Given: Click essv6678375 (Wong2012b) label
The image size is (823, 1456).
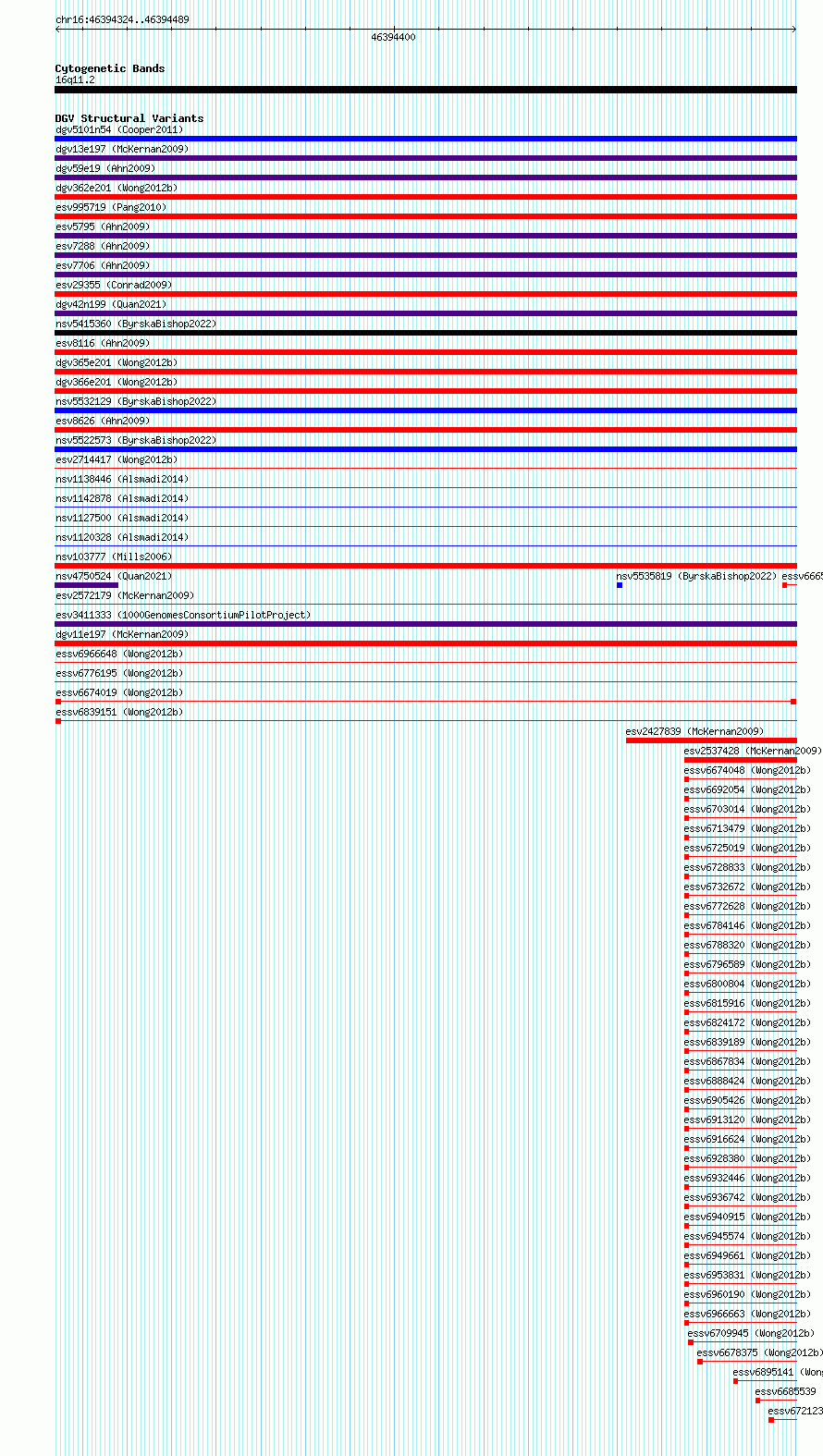Looking at the screenshot, I should click(x=760, y=1352).
